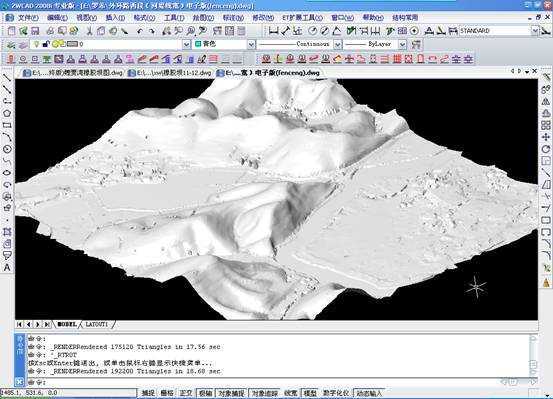The width and height of the screenshot is (553, 399).
Task: Select the Text tool (A) in left toolbar
Action: click(7, 268)
